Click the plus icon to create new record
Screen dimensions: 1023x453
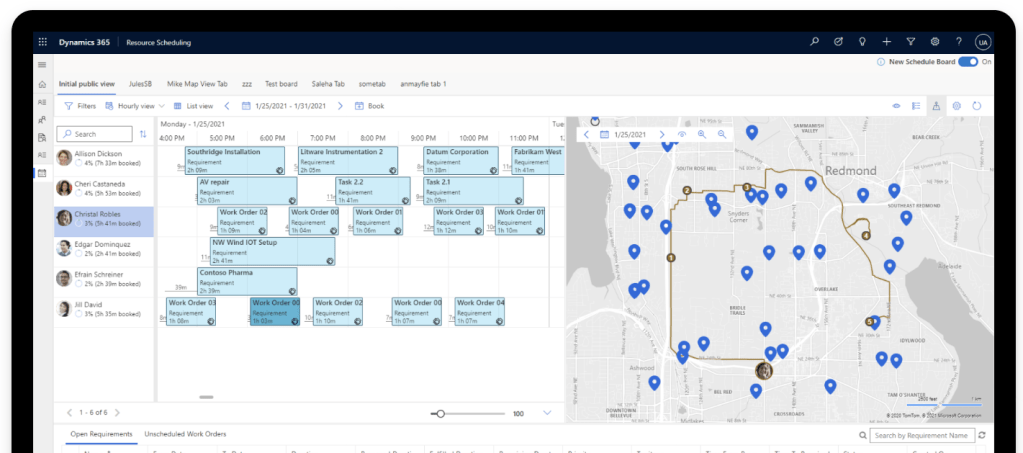tap(887, 42)
